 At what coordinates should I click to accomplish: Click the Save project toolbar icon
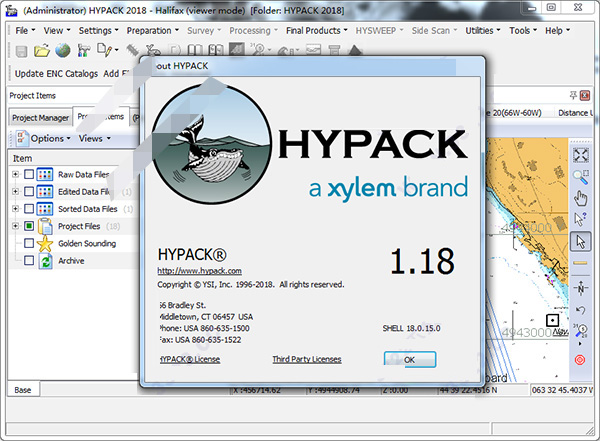(21, 51)
